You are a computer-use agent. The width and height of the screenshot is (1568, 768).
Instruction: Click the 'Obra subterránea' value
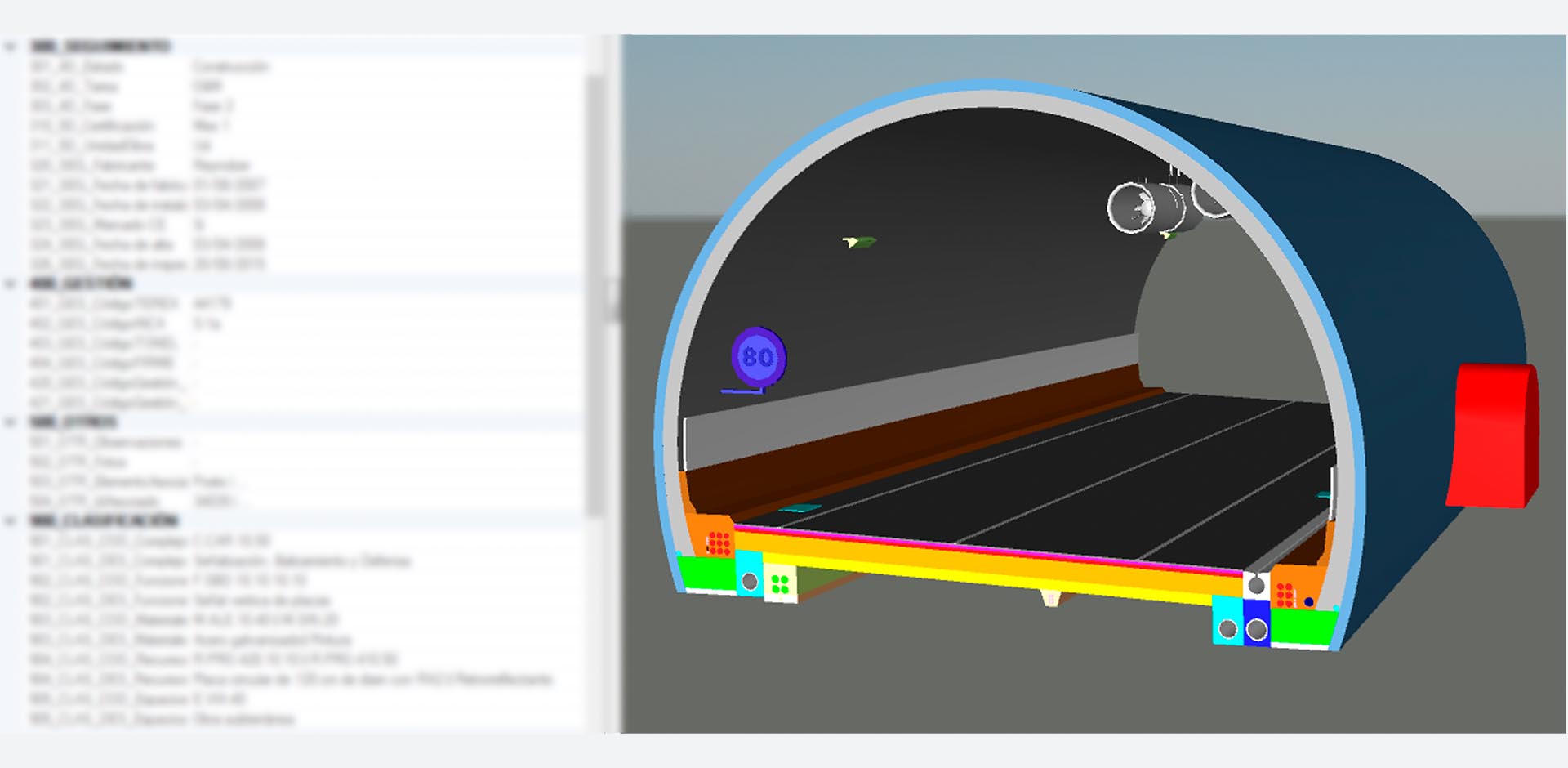(243, 719)
